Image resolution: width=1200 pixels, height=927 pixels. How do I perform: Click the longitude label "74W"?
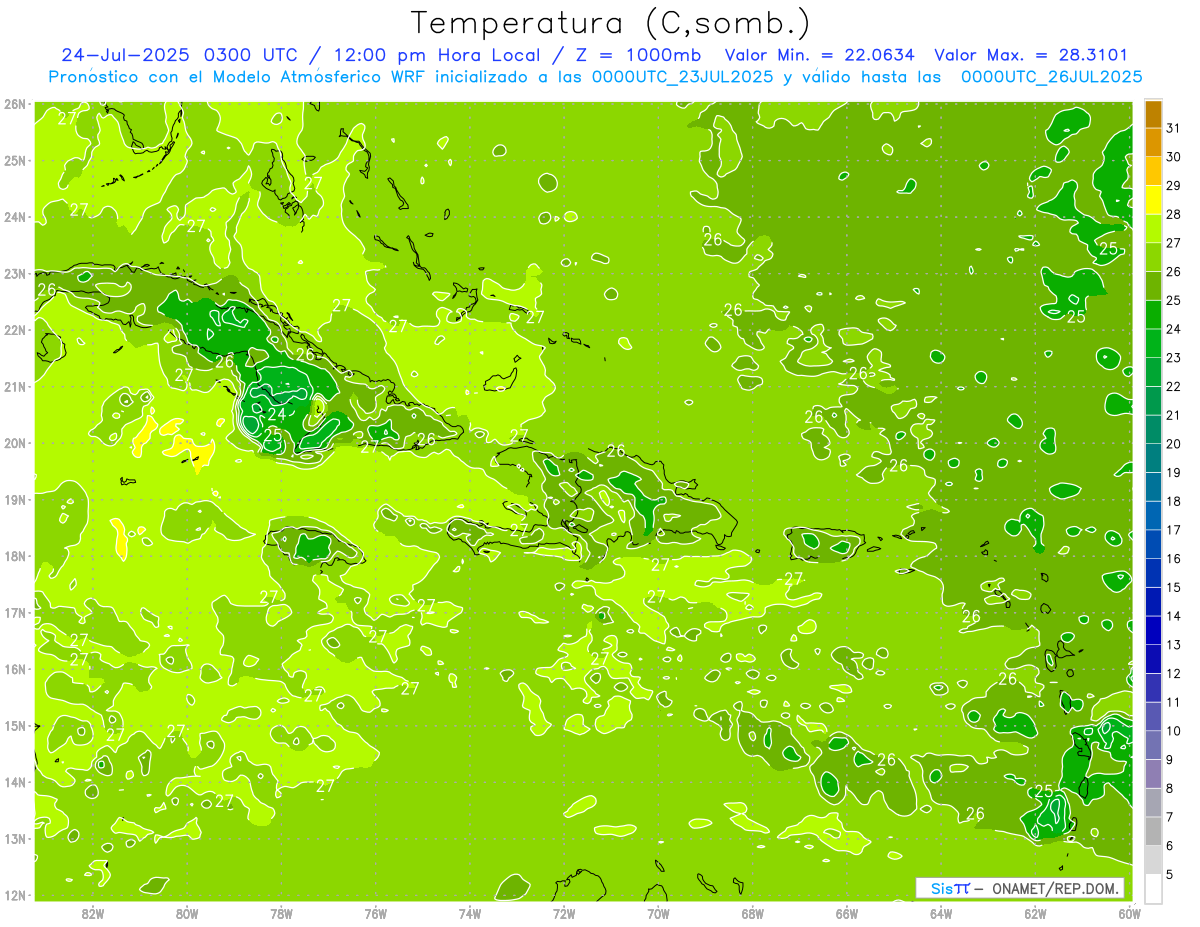[x=469, y=912]
